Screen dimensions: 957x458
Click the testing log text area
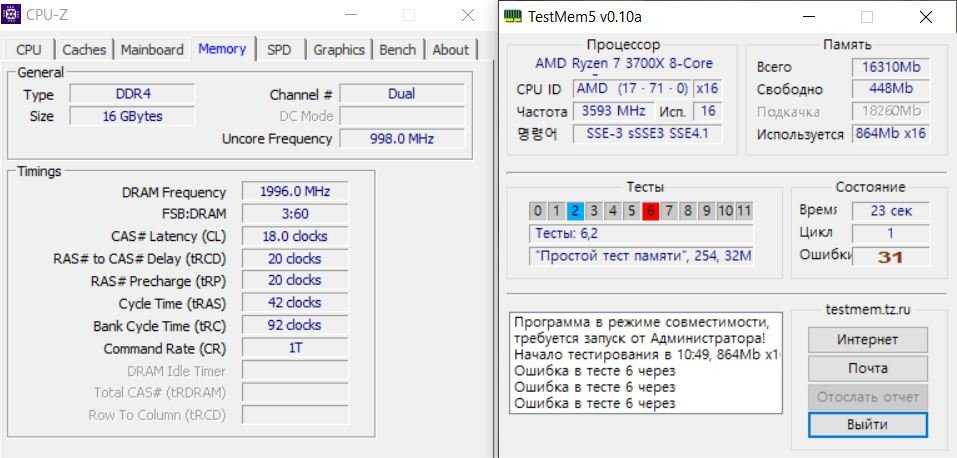point(645,362)
